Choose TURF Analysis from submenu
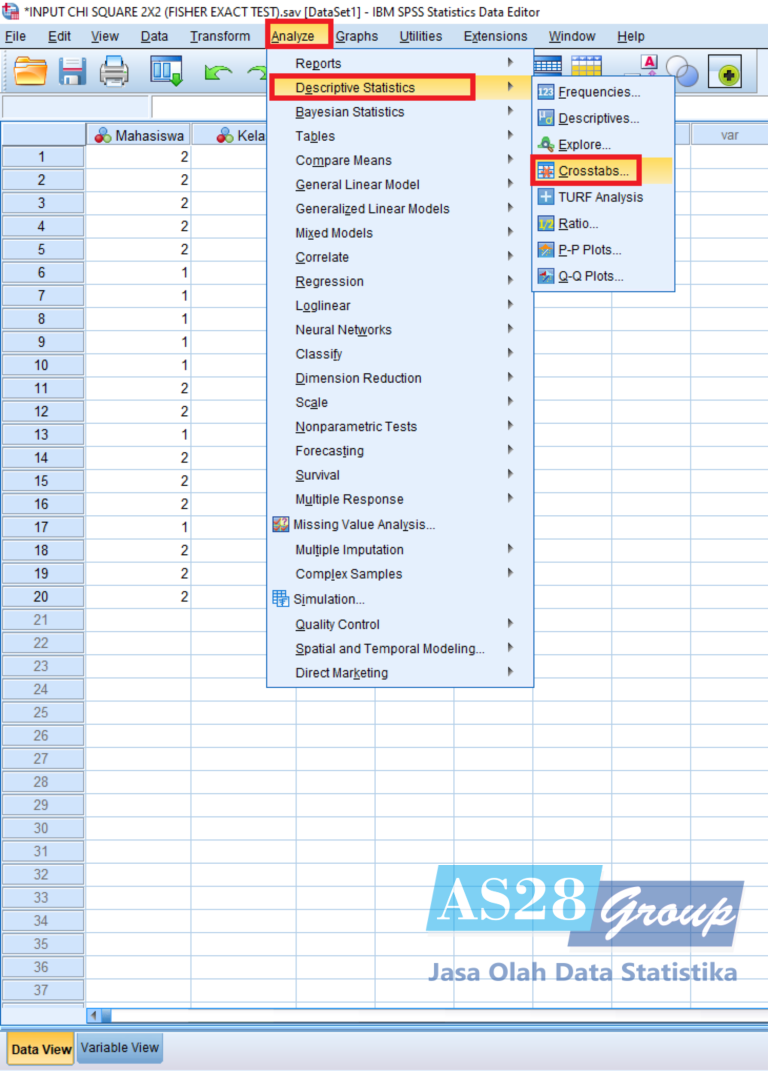The image size is (768, 1071). (x=600, y=197)
